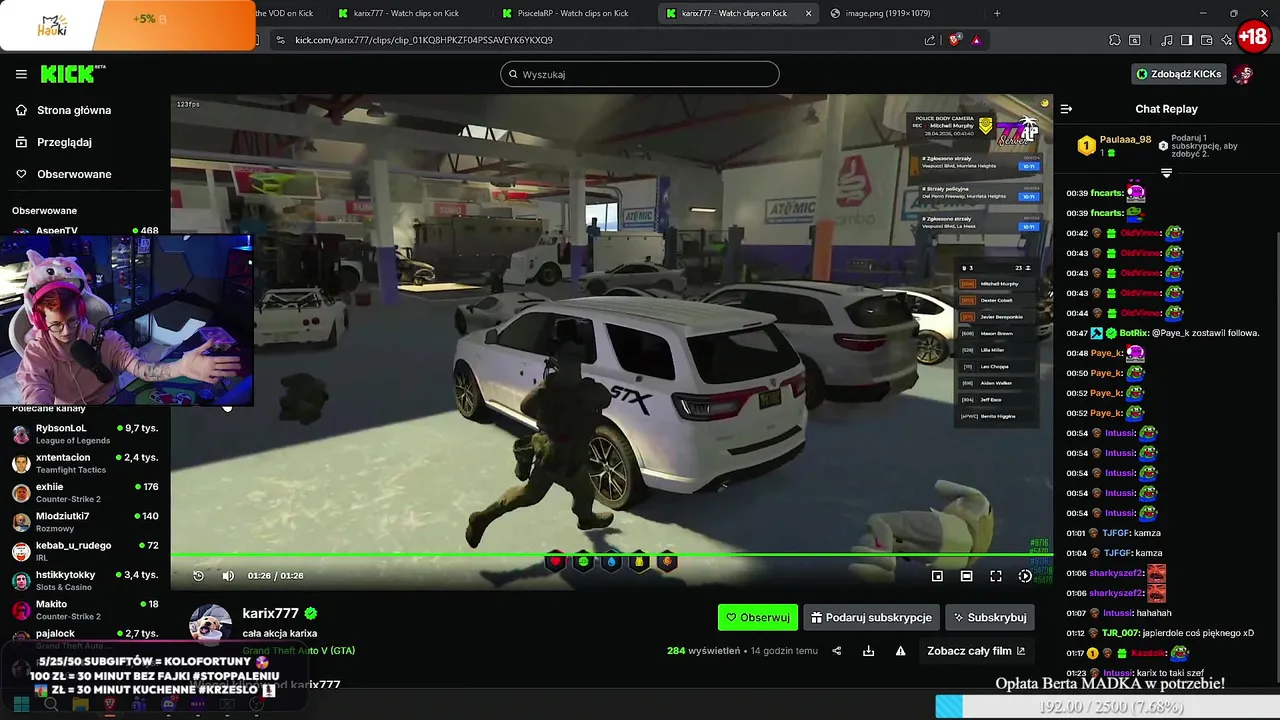Switch to the image.png browser tab
The width and height of the screenshot is (1280, 720).
click(888, 13)
